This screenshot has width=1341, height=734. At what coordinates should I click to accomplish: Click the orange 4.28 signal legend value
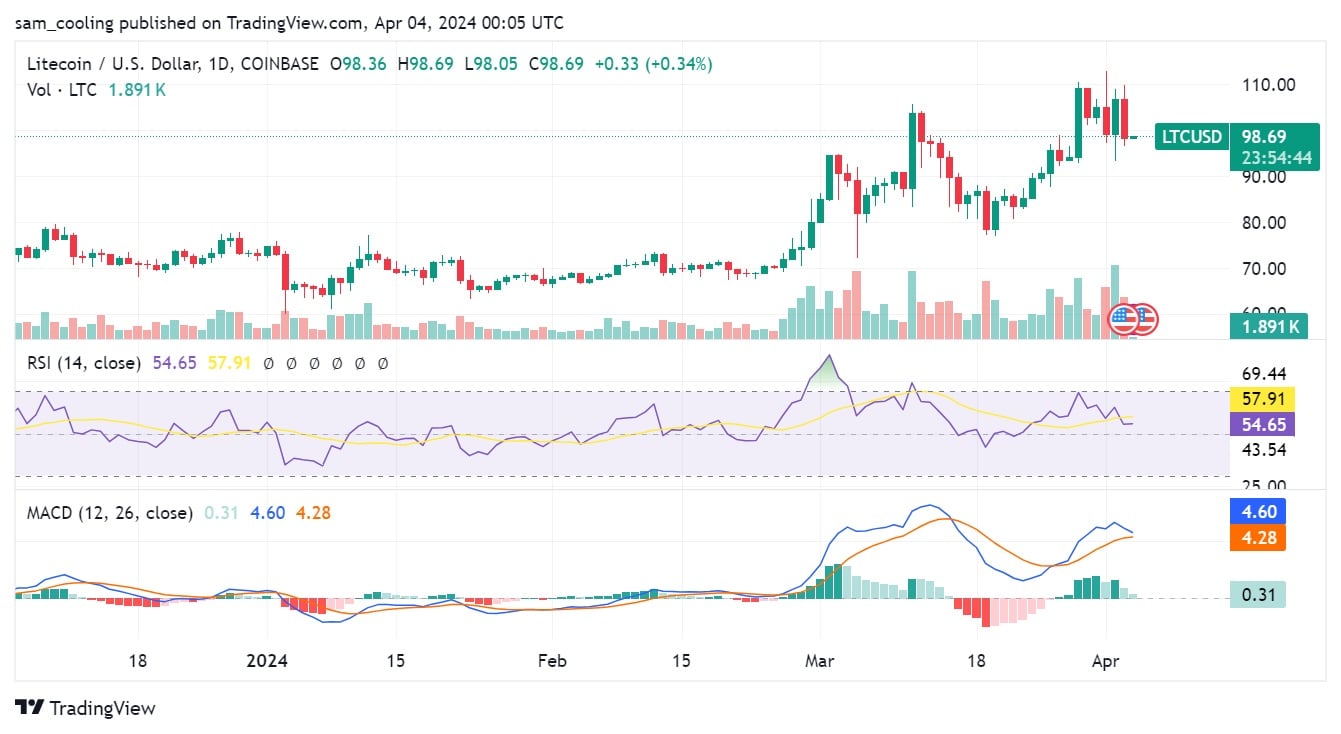314,513
